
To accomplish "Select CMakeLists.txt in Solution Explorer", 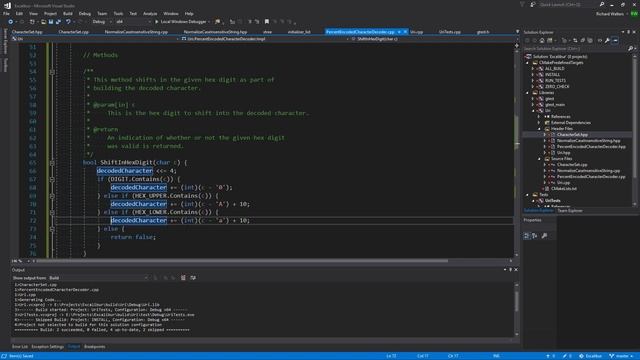I will tap(564, 189).
